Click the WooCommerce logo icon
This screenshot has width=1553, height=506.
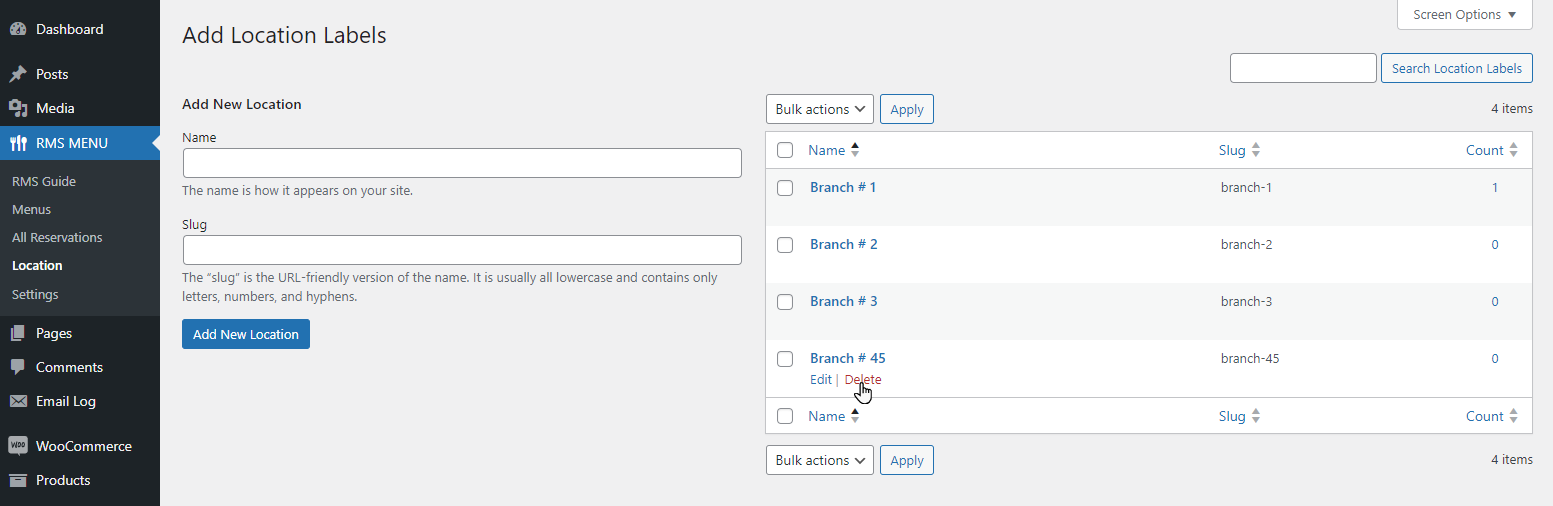tap(18, 446)
